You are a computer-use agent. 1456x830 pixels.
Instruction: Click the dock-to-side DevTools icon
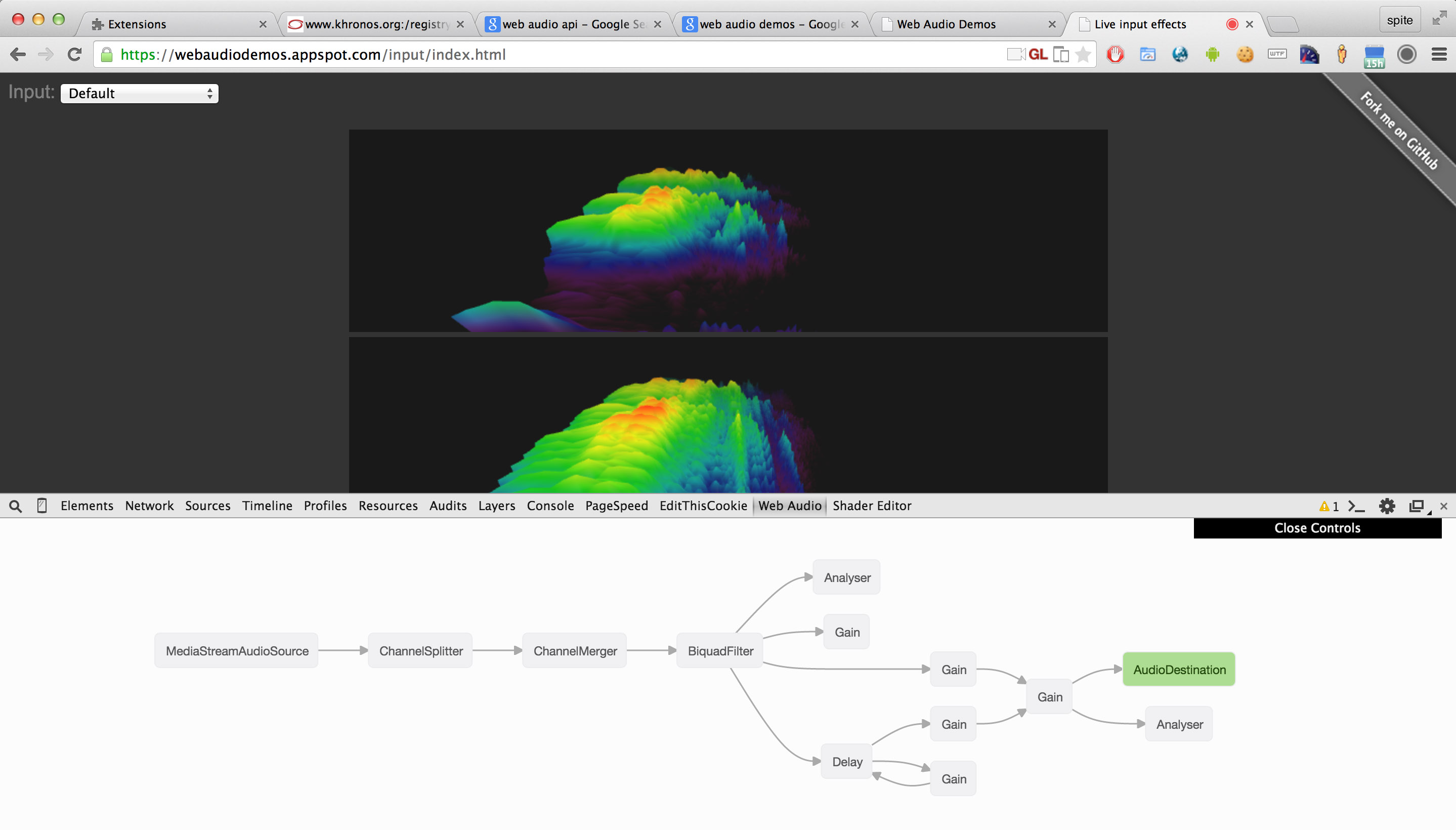click(x=1417, y=506)
